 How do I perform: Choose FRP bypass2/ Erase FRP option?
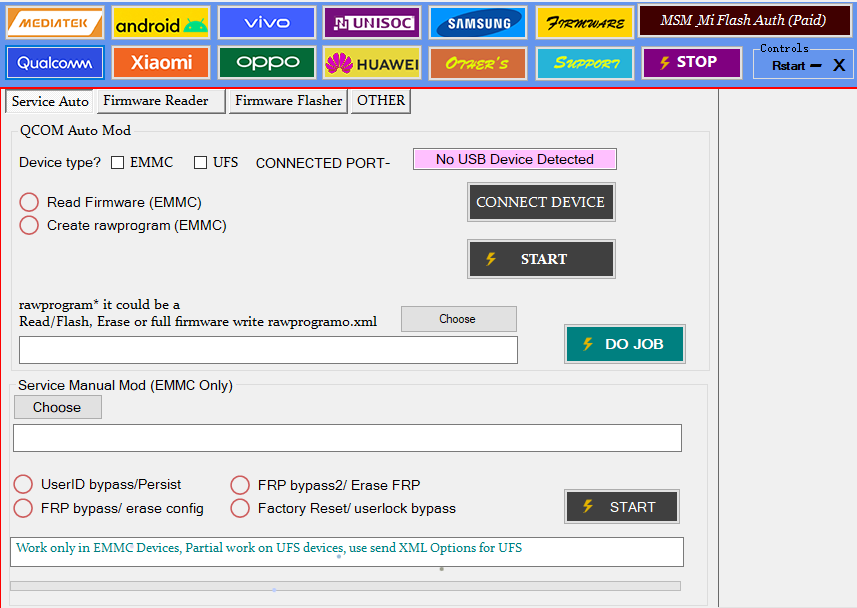240,485
